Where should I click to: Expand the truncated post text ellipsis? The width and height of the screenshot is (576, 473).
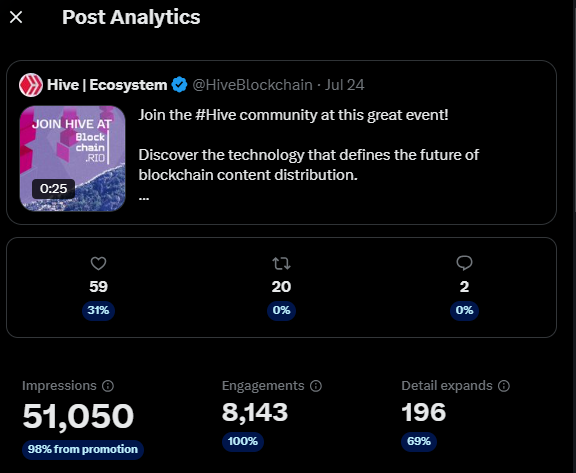pos(144,198)
